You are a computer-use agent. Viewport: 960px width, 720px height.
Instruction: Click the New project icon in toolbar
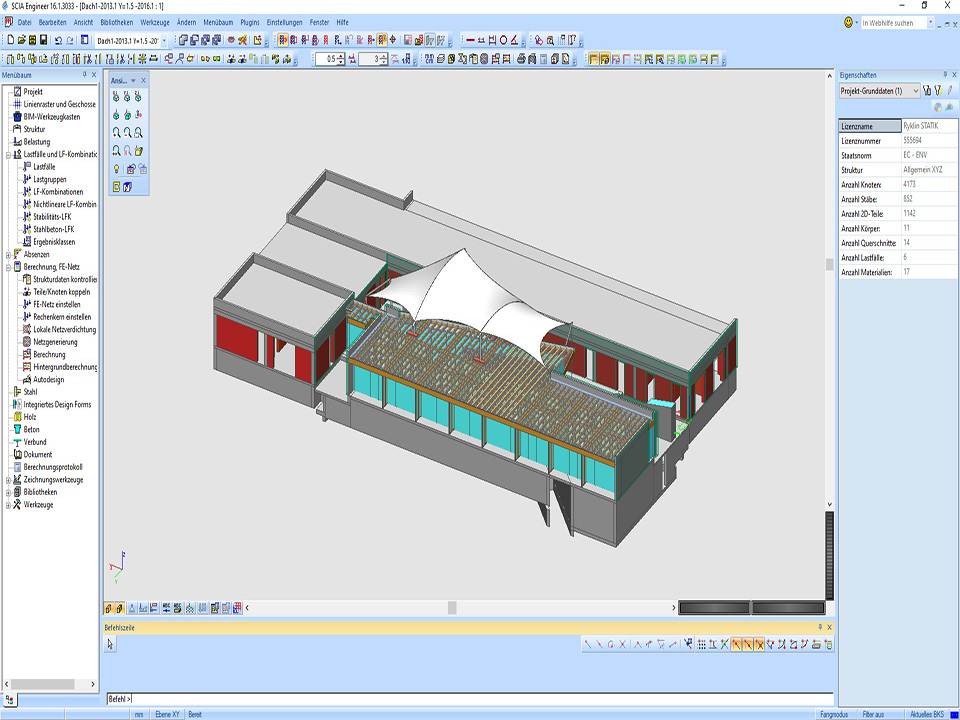[9, 40]
